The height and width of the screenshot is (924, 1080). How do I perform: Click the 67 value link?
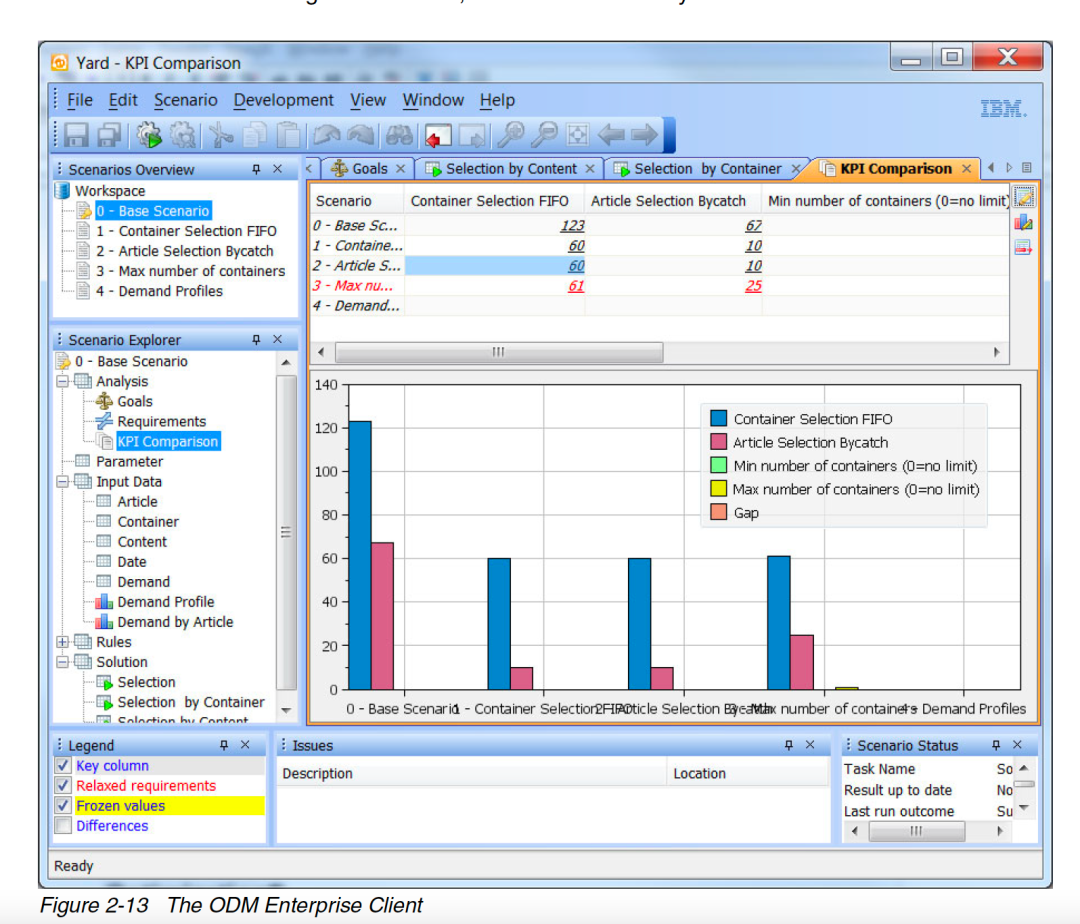[754, 226]
